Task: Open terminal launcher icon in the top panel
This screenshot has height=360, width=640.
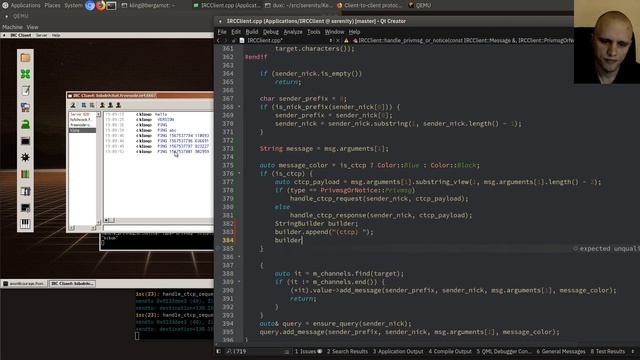Action: (111, 5)
